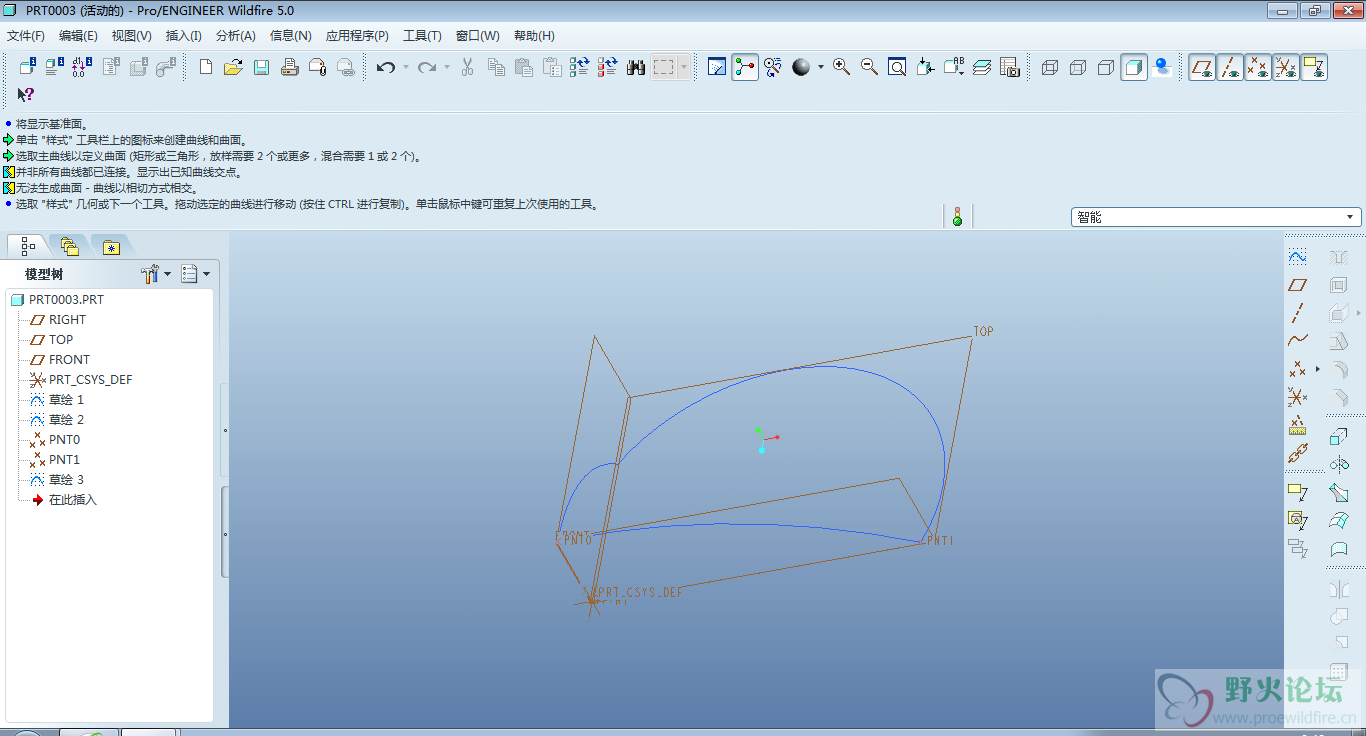Toggle the spin center display

pyautogui.click(x=745, y=67)
